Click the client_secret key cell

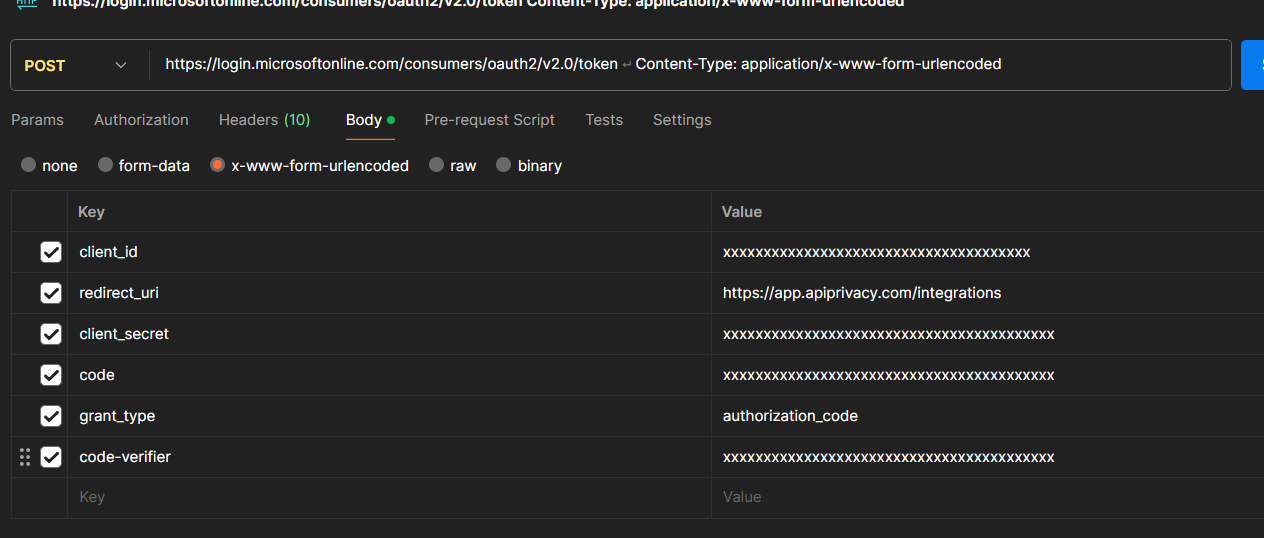tap(389, 334)
